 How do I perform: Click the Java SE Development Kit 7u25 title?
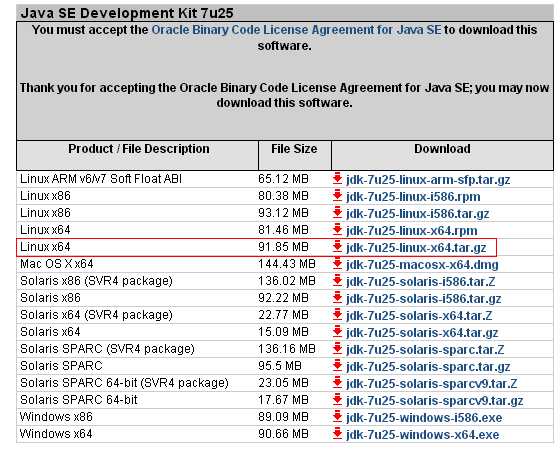click(x=127, y=13)
